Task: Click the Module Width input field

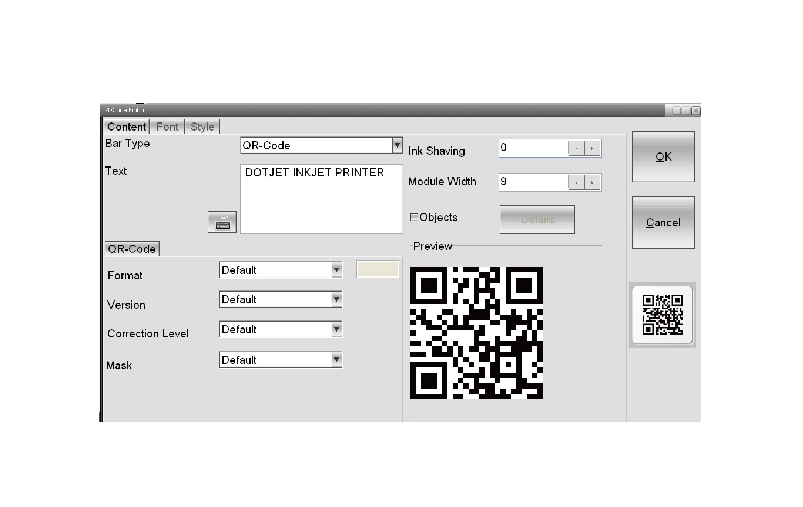Action: 534,182
